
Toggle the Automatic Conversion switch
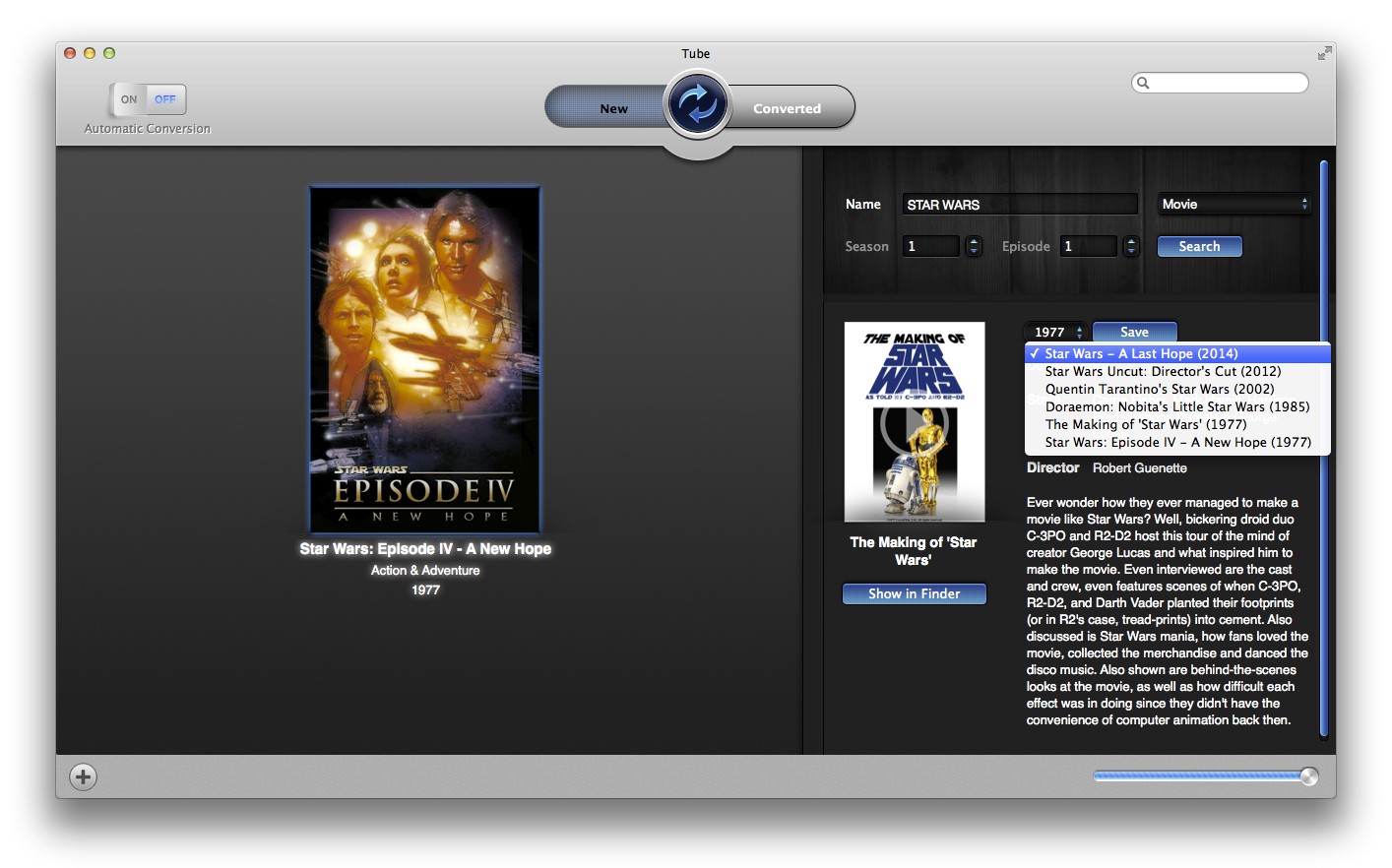[148, 99]
